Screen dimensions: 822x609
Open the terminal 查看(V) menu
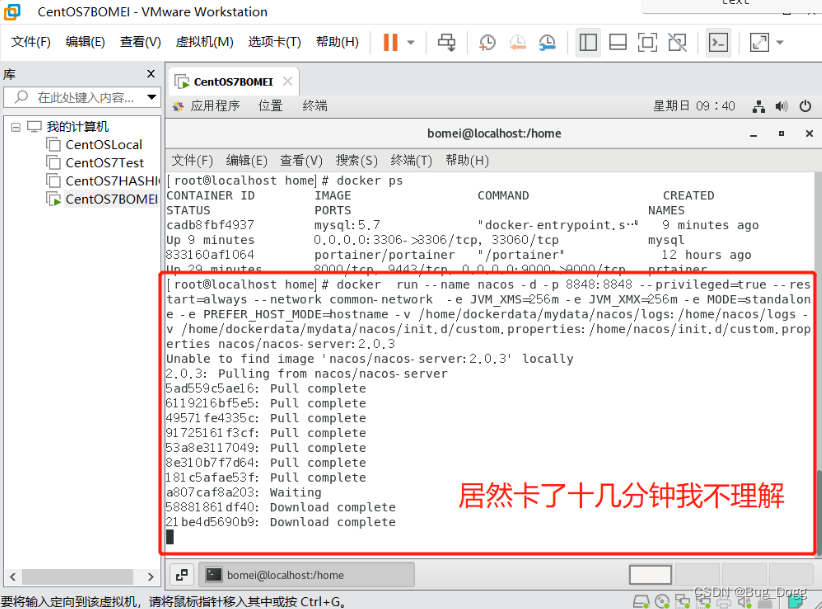(x=301, y=160)
